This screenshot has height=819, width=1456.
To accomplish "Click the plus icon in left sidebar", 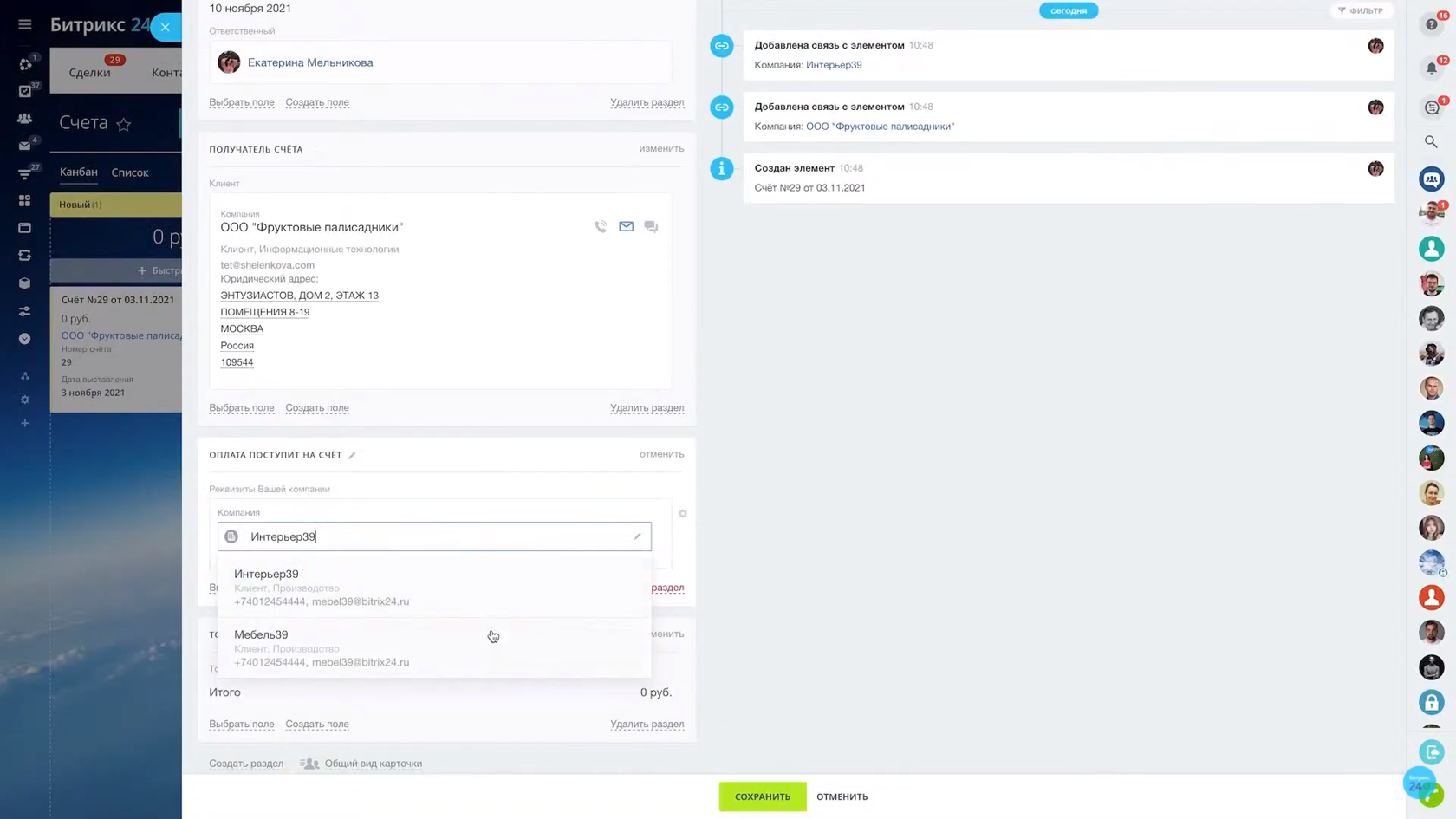I will coord(24,424).
